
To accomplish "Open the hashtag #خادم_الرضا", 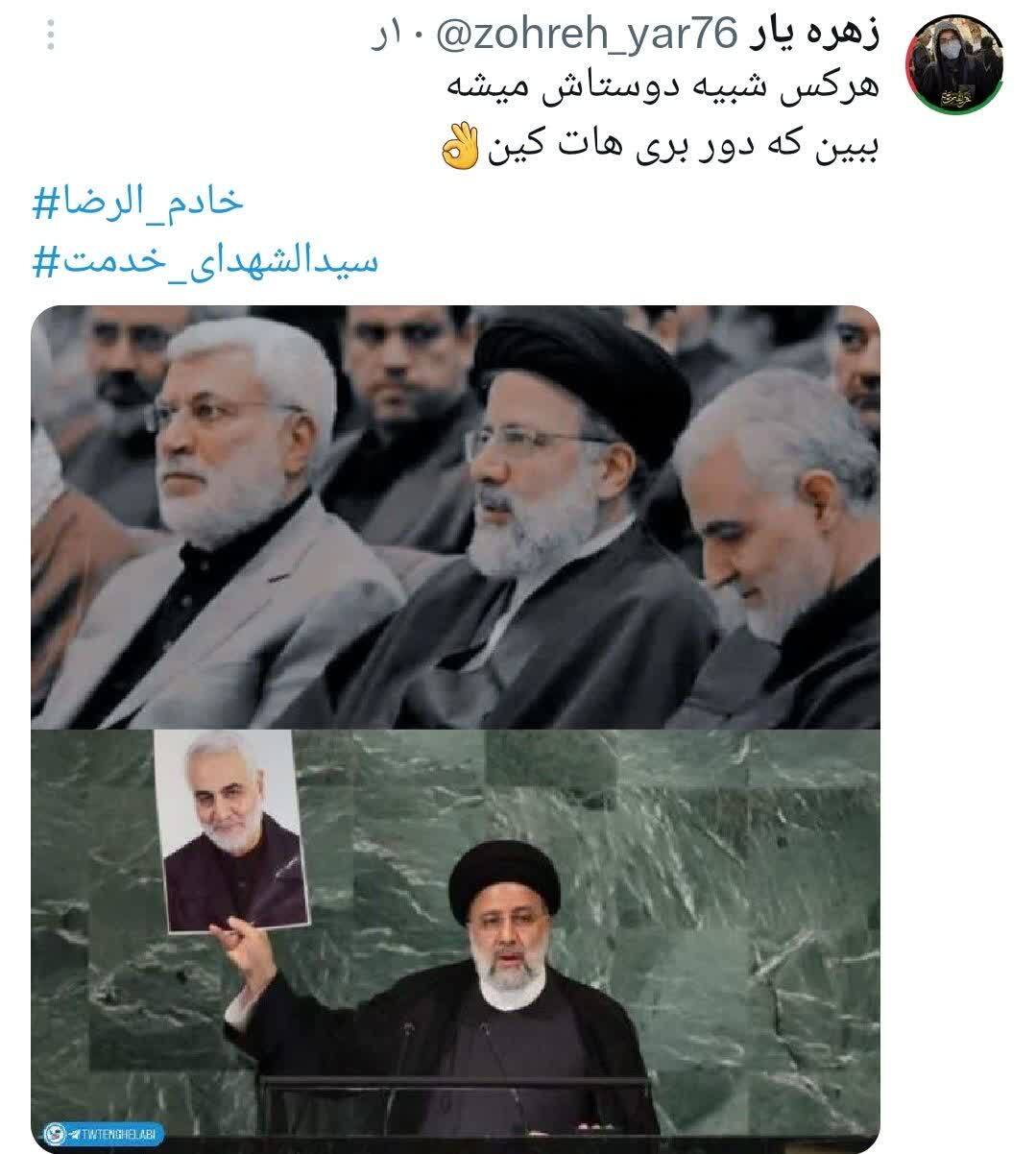I will [139, 201].
